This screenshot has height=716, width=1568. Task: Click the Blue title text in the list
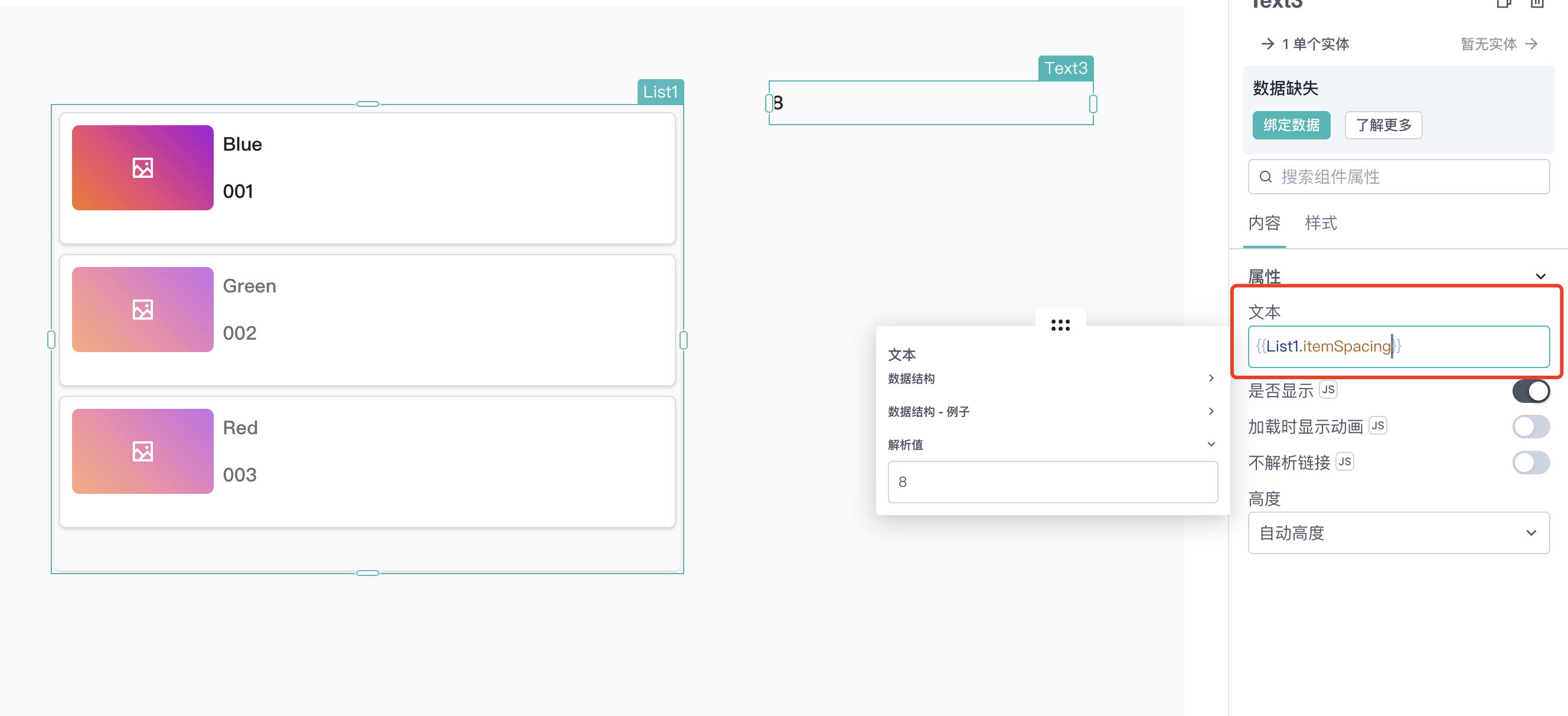242,144
